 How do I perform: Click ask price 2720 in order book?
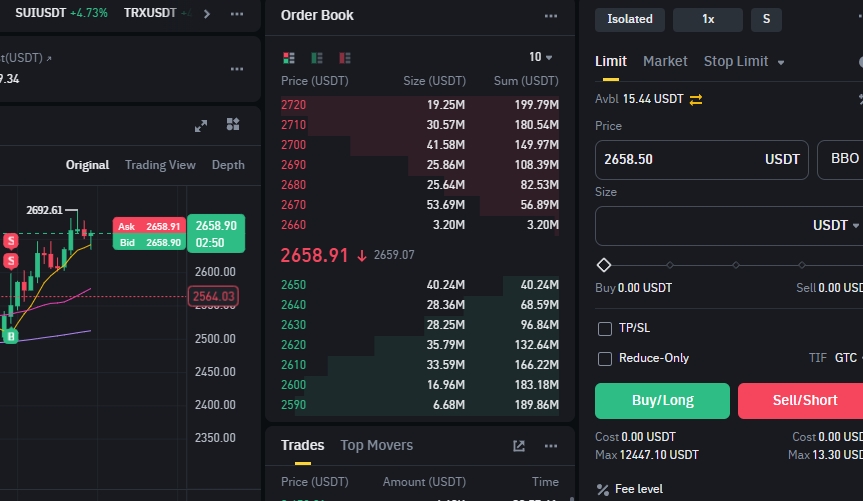[x=293, y=105]
